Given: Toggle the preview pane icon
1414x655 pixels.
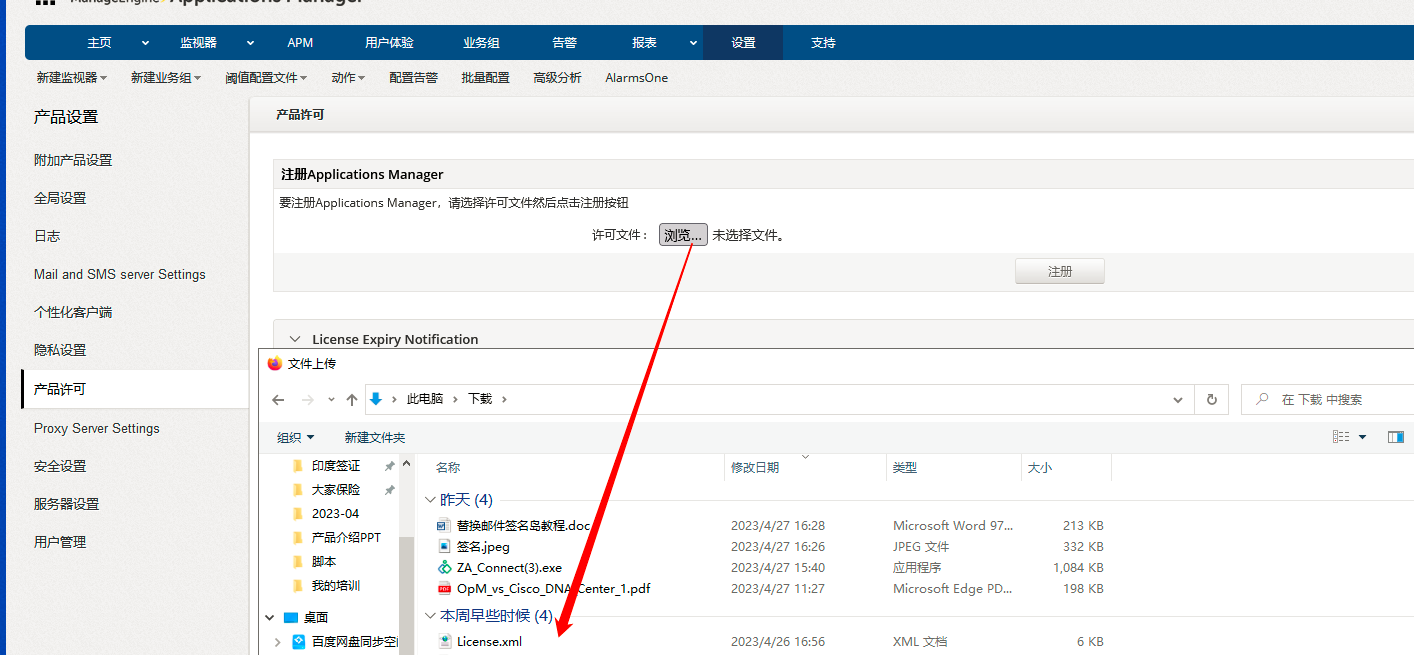Looking at the screenshot, I should pos(1396,437).
